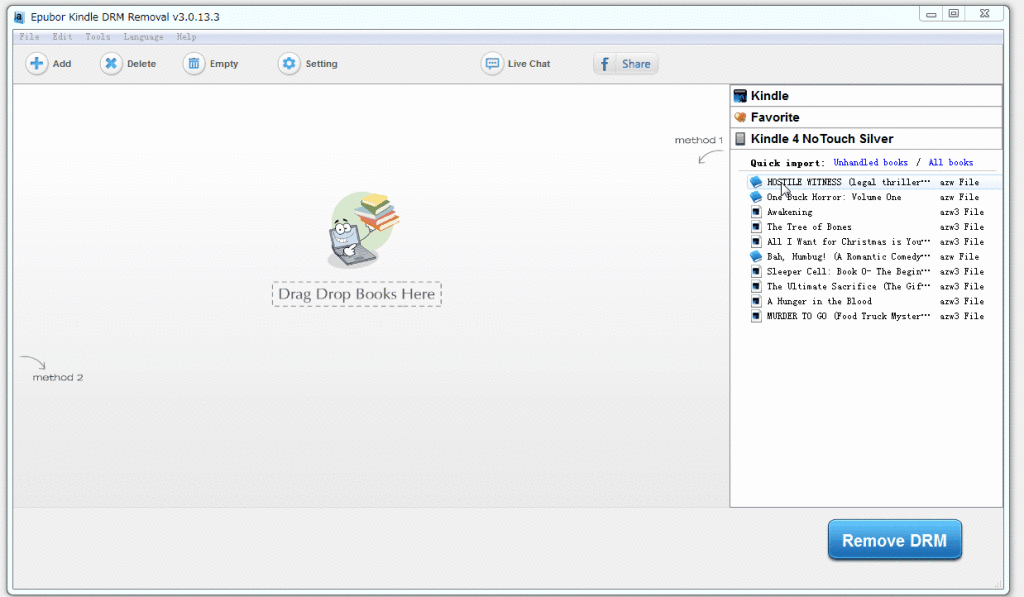1024x597 pixels.
Task: Expand the Favorite section header
Action: coord(866,118)
